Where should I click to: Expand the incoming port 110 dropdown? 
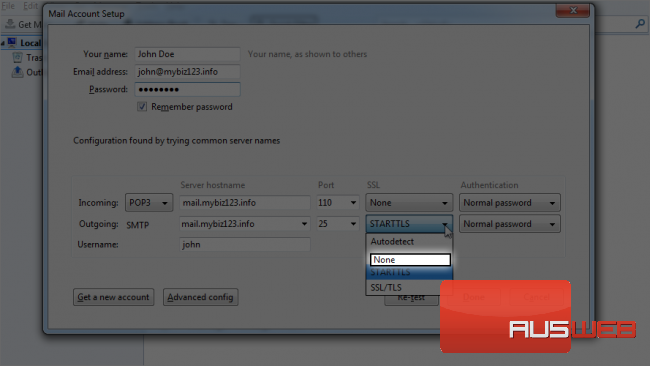click(x=337, y=203)
